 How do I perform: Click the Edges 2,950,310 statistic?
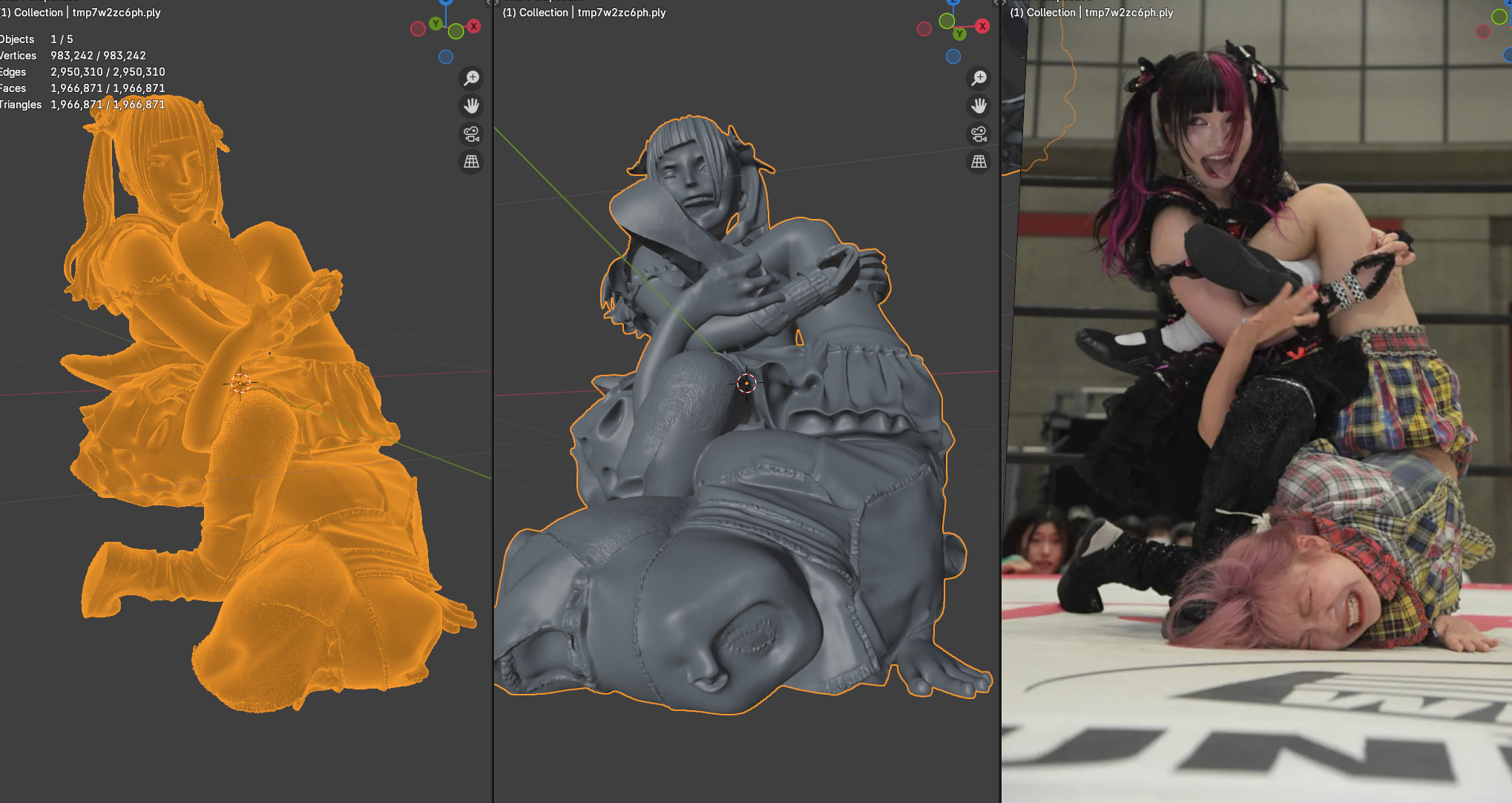coord(82,72)
